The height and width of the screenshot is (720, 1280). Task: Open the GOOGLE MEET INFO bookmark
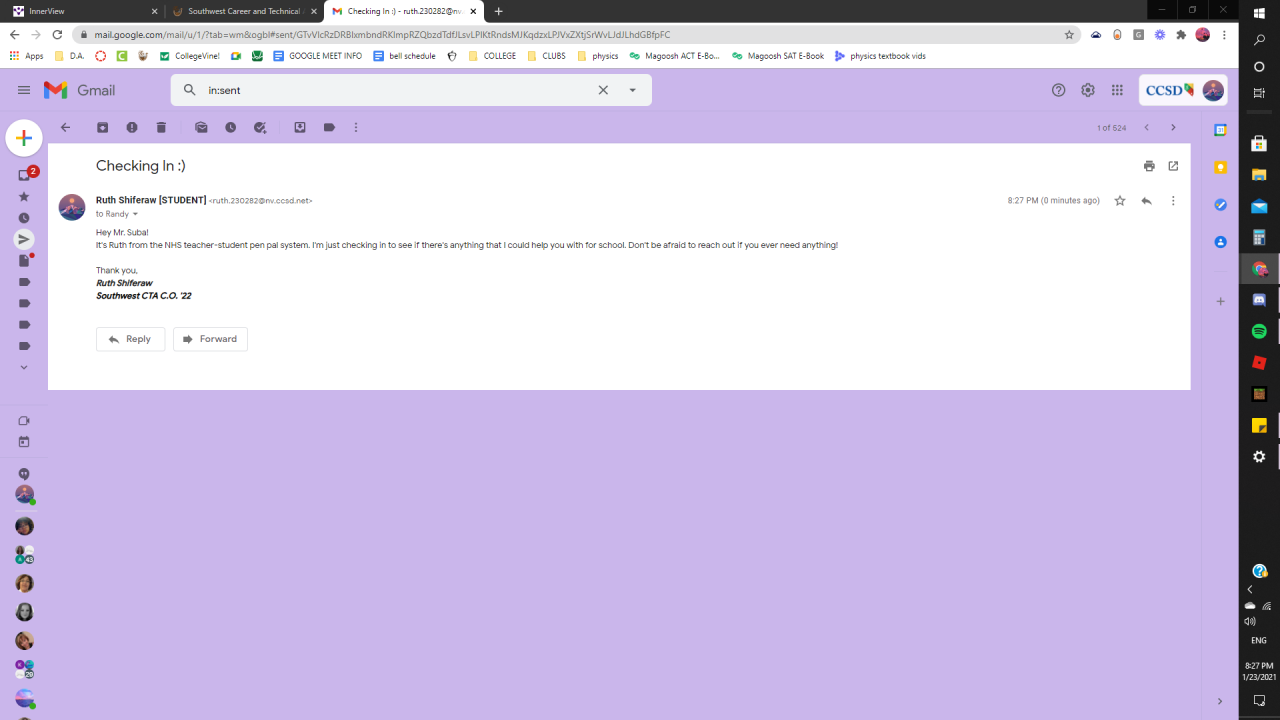[x=318, y=56]
